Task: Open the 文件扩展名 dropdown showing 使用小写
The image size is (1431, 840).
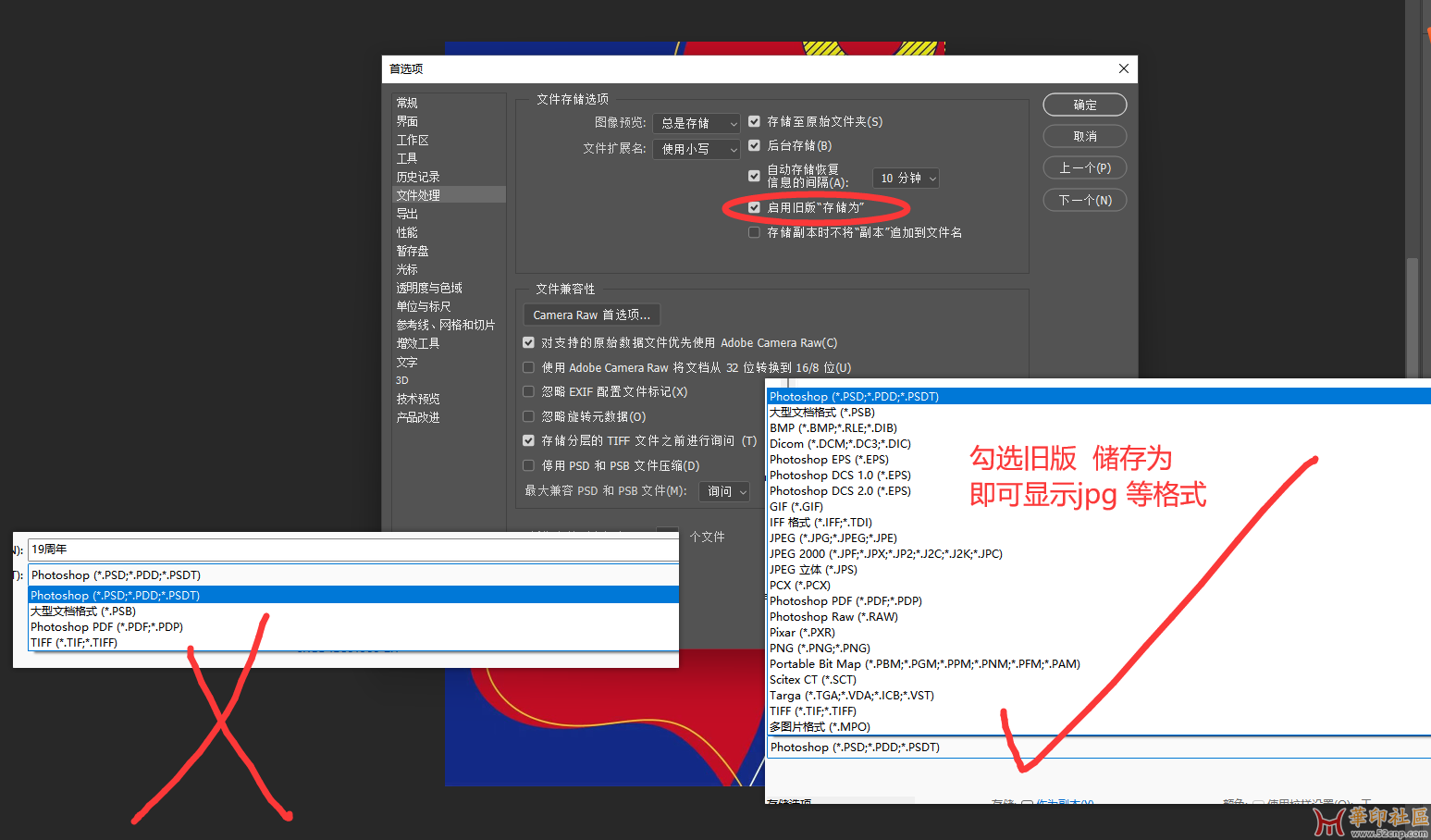Action: (x=696, y=148)
